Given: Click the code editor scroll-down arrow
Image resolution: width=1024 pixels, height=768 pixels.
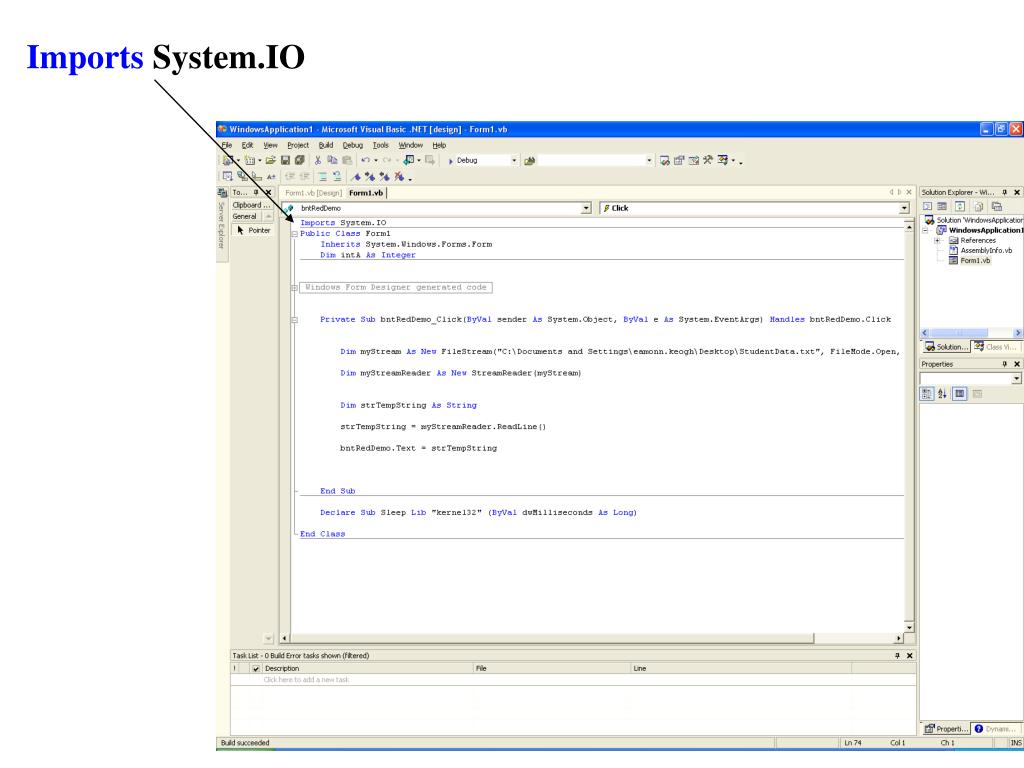Looking at the screenshot, I should pos(908,628).
